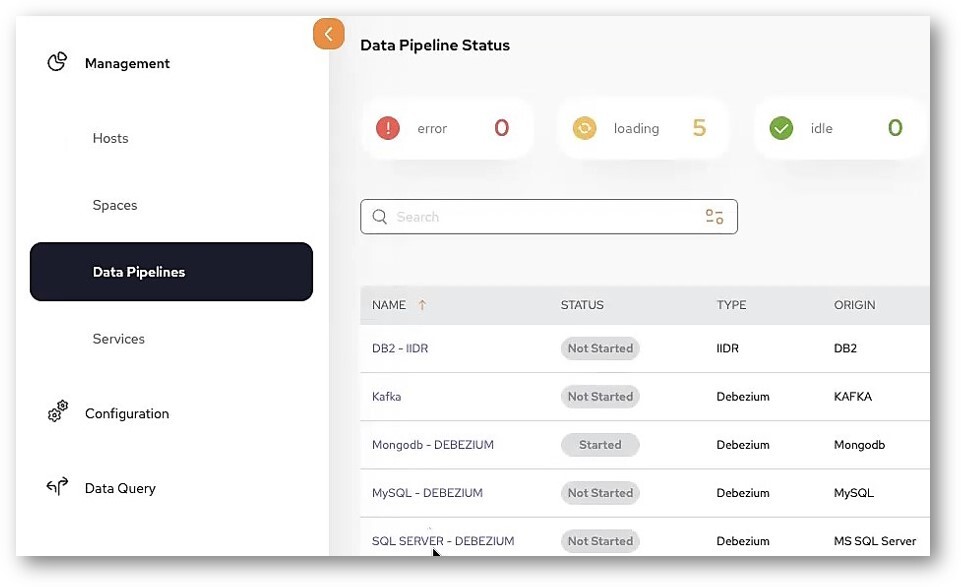Click Not Started badge for MySQL - DEBEZIUM

600,493
